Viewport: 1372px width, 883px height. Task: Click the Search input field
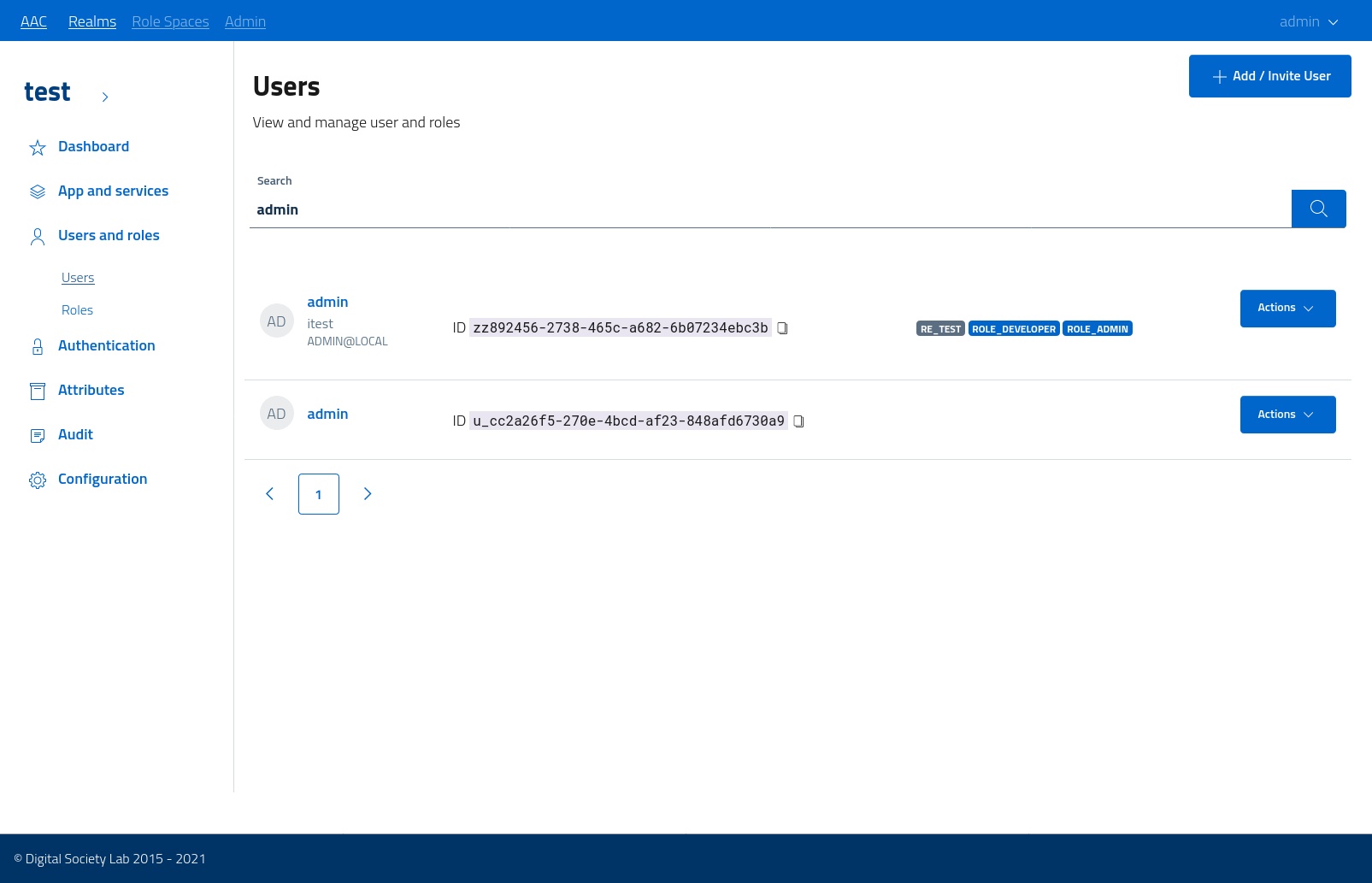(x=770, y=209)
